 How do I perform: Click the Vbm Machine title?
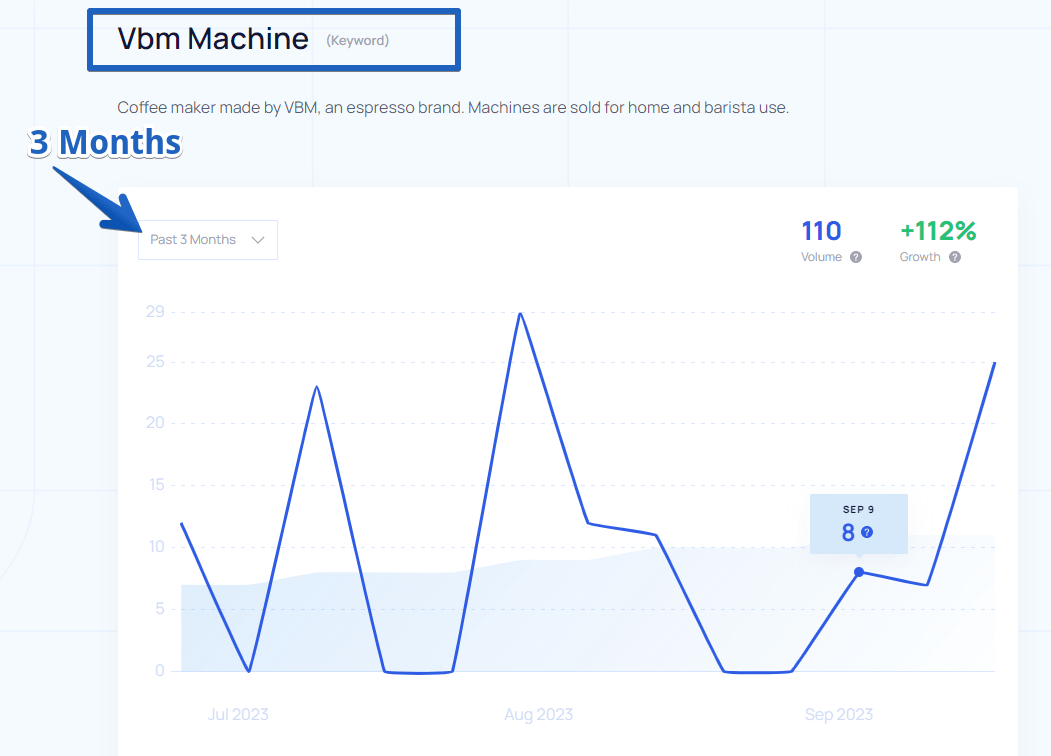pos(213,39)
